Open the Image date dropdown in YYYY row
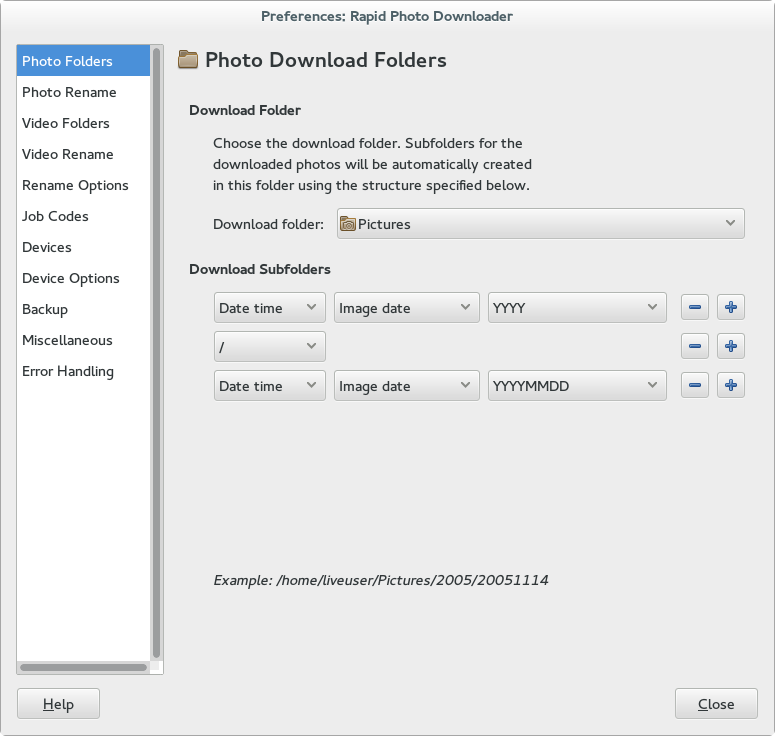Image resolution: width=775 pixels, height=736 pixels. [x=406, y=307]
